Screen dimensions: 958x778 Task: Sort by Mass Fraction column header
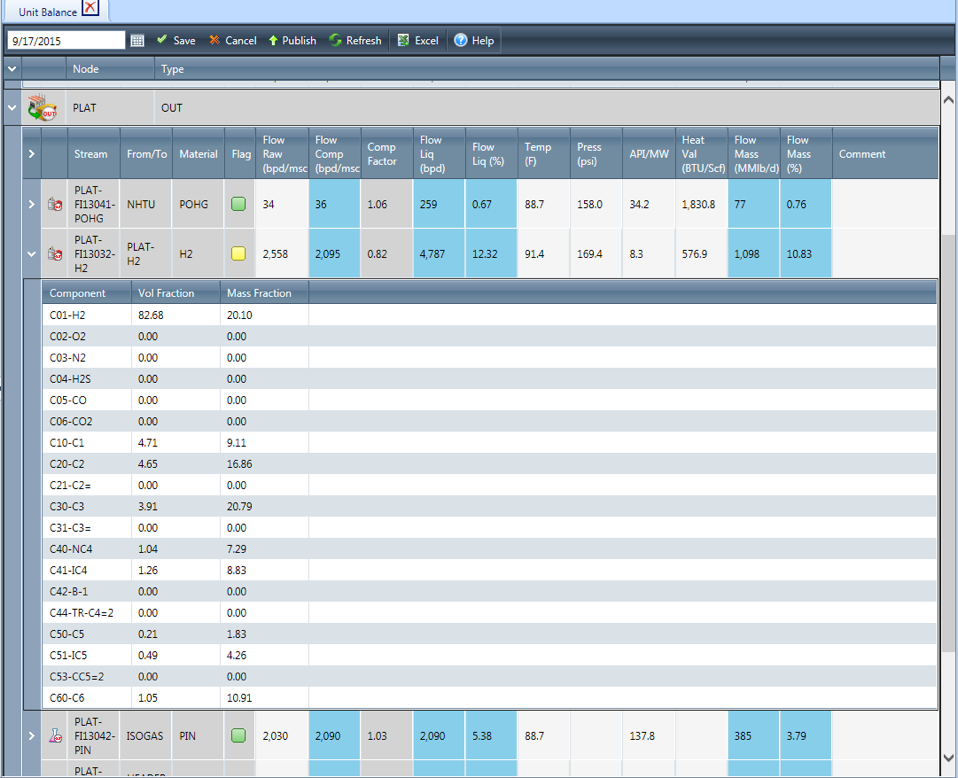[259, 293]
